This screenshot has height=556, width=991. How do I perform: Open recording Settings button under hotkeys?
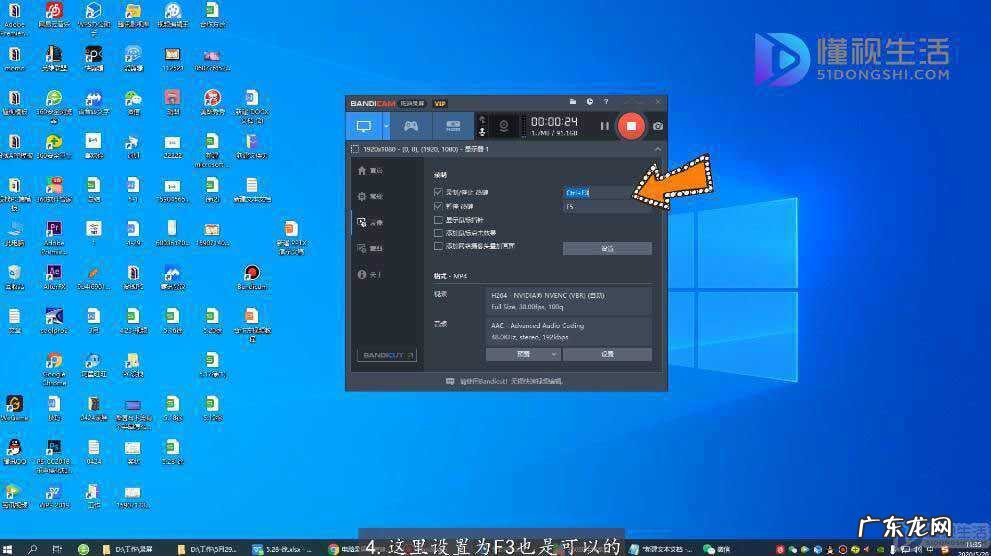(x=607, y=248)
